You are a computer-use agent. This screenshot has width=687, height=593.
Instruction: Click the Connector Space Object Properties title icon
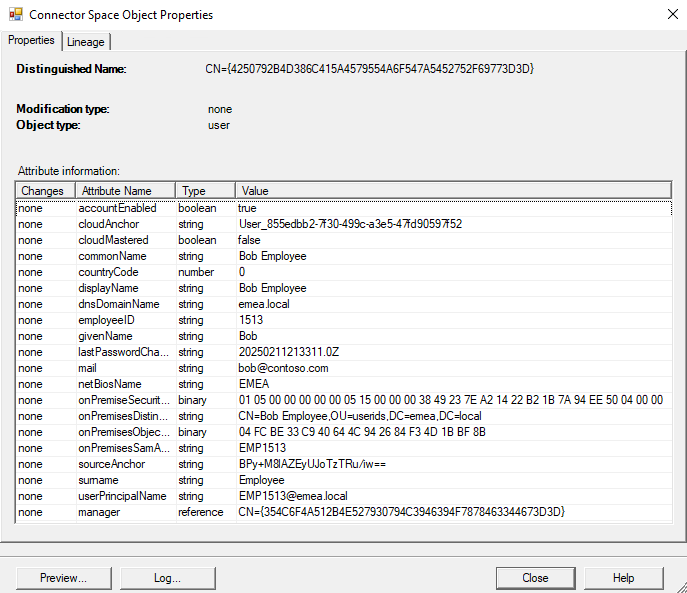click(16, 14)
